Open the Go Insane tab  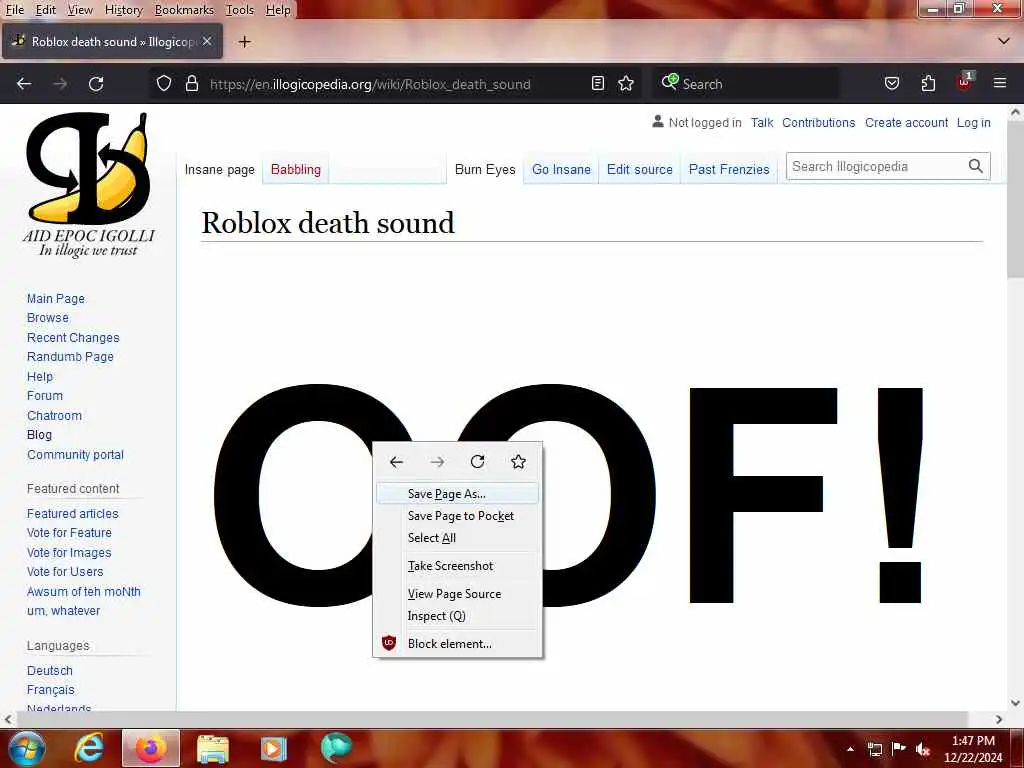point(561,169)
